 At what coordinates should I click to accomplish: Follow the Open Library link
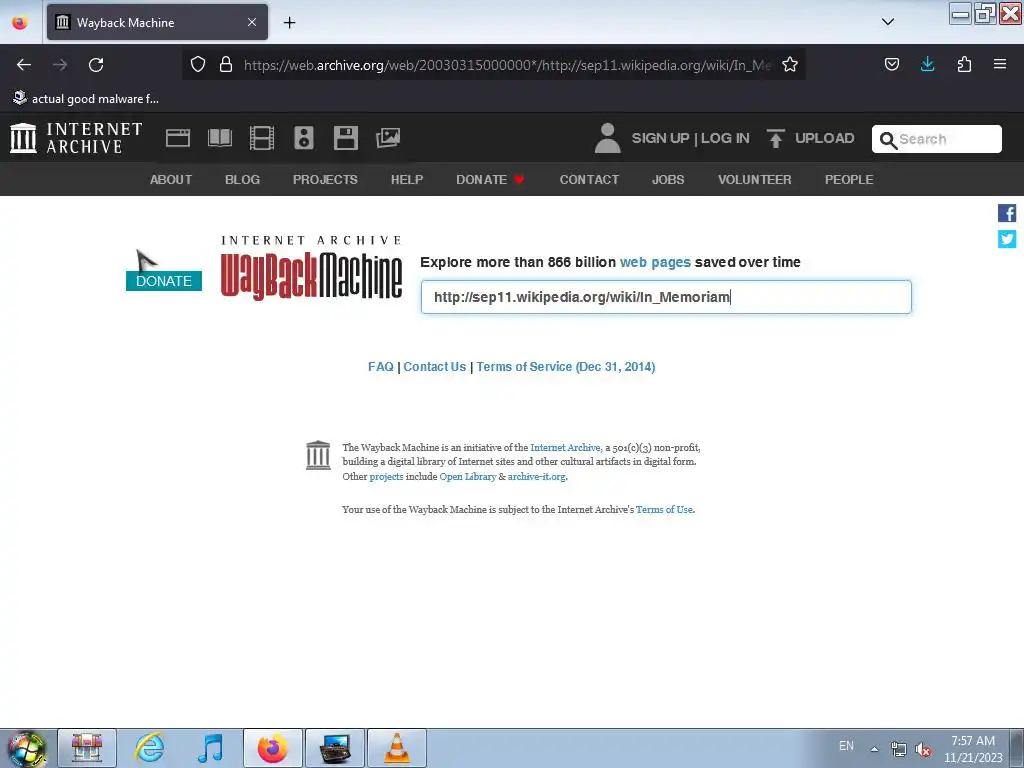468,477
